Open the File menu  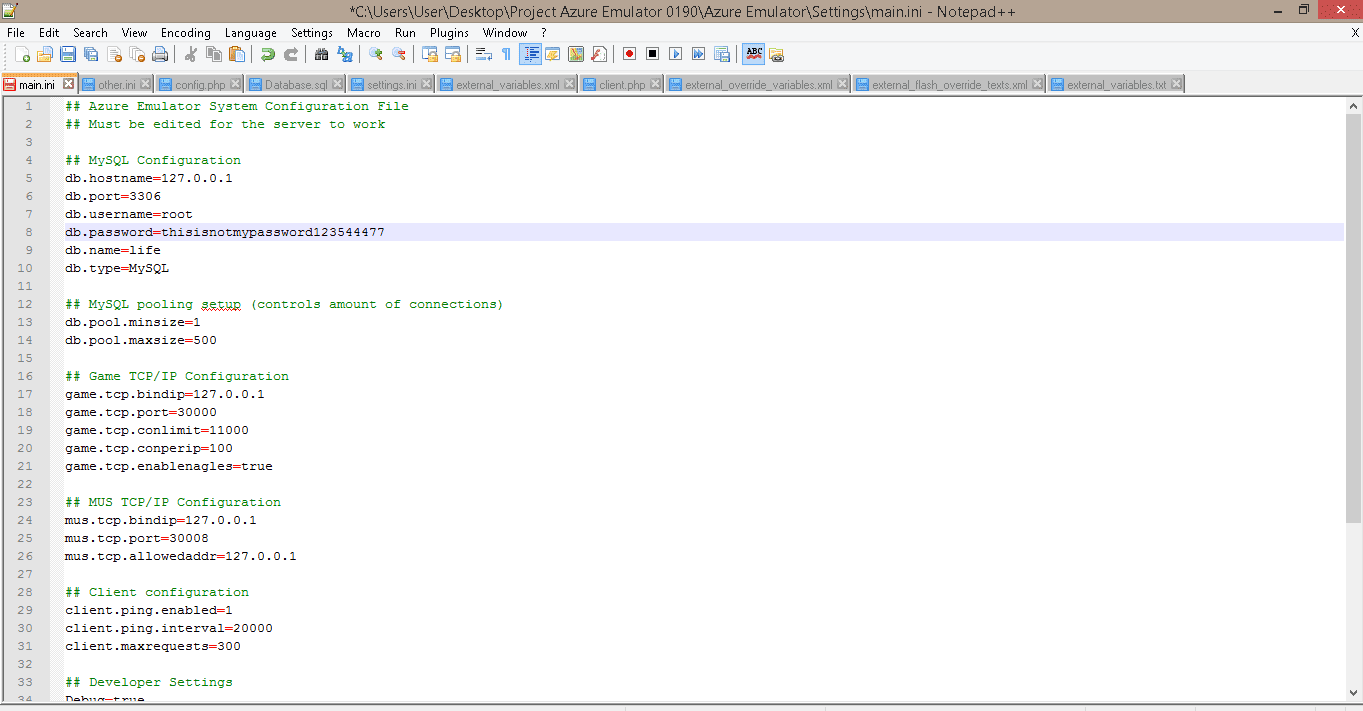[16, 33]
